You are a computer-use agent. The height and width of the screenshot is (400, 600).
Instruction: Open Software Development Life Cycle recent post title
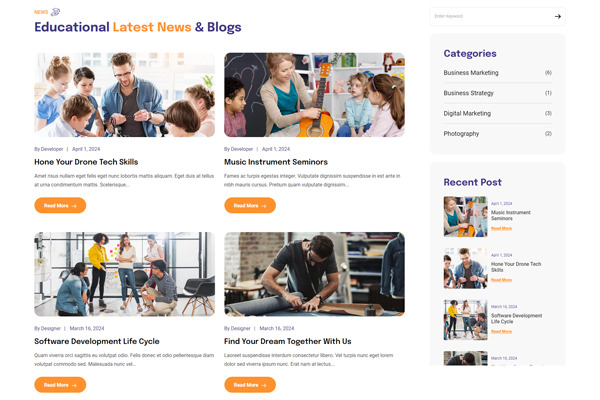point(516,318)
